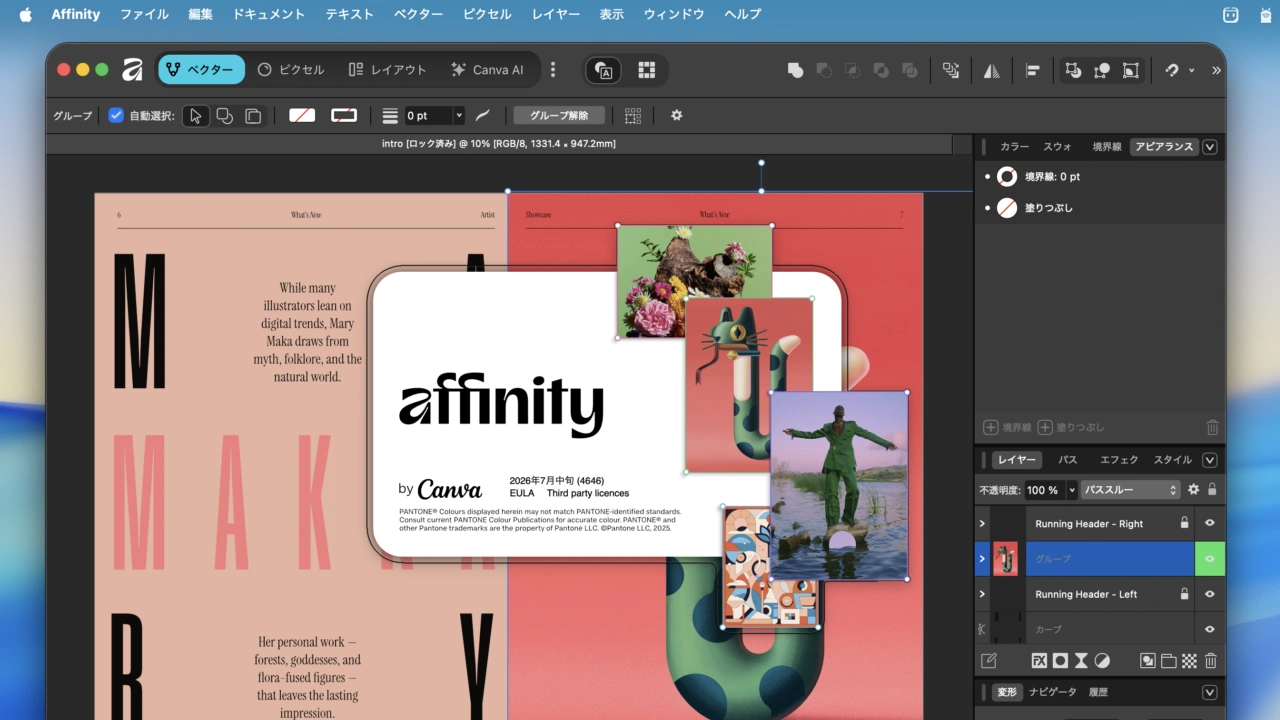
Task: Hide the カーブ layer via eye icon
Action: (x=1209, y=629)
